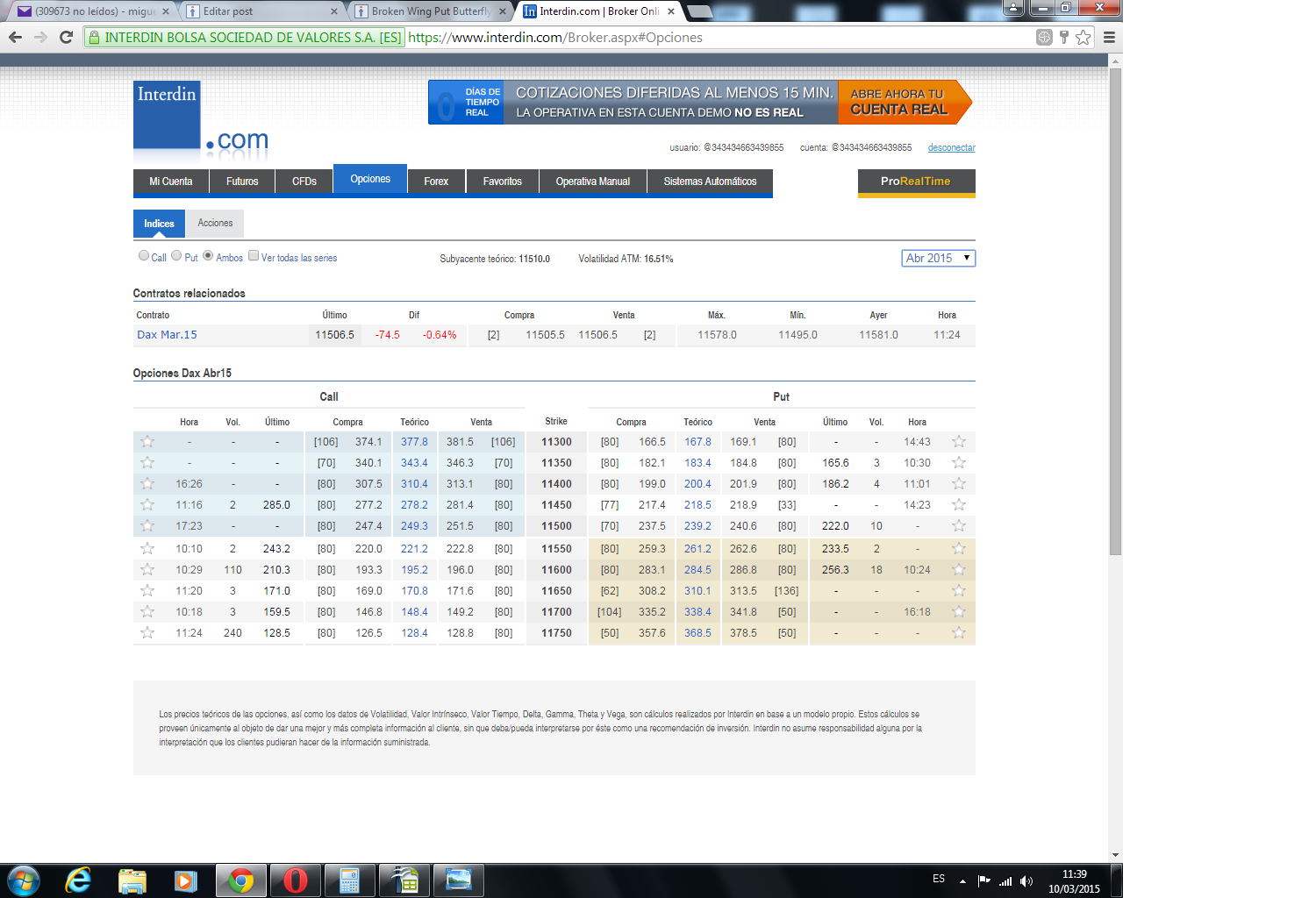Add the 11300 put to favorites
The image size is (1316, 898).
[x=959, y=442]
